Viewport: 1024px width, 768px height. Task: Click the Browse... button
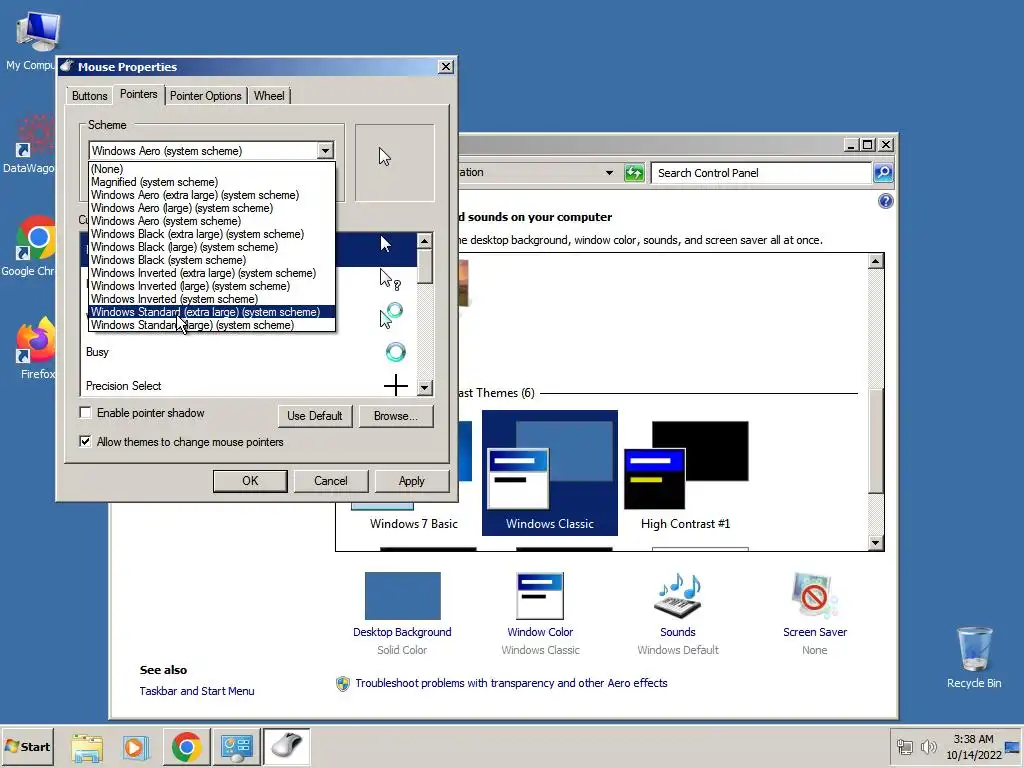396,416
